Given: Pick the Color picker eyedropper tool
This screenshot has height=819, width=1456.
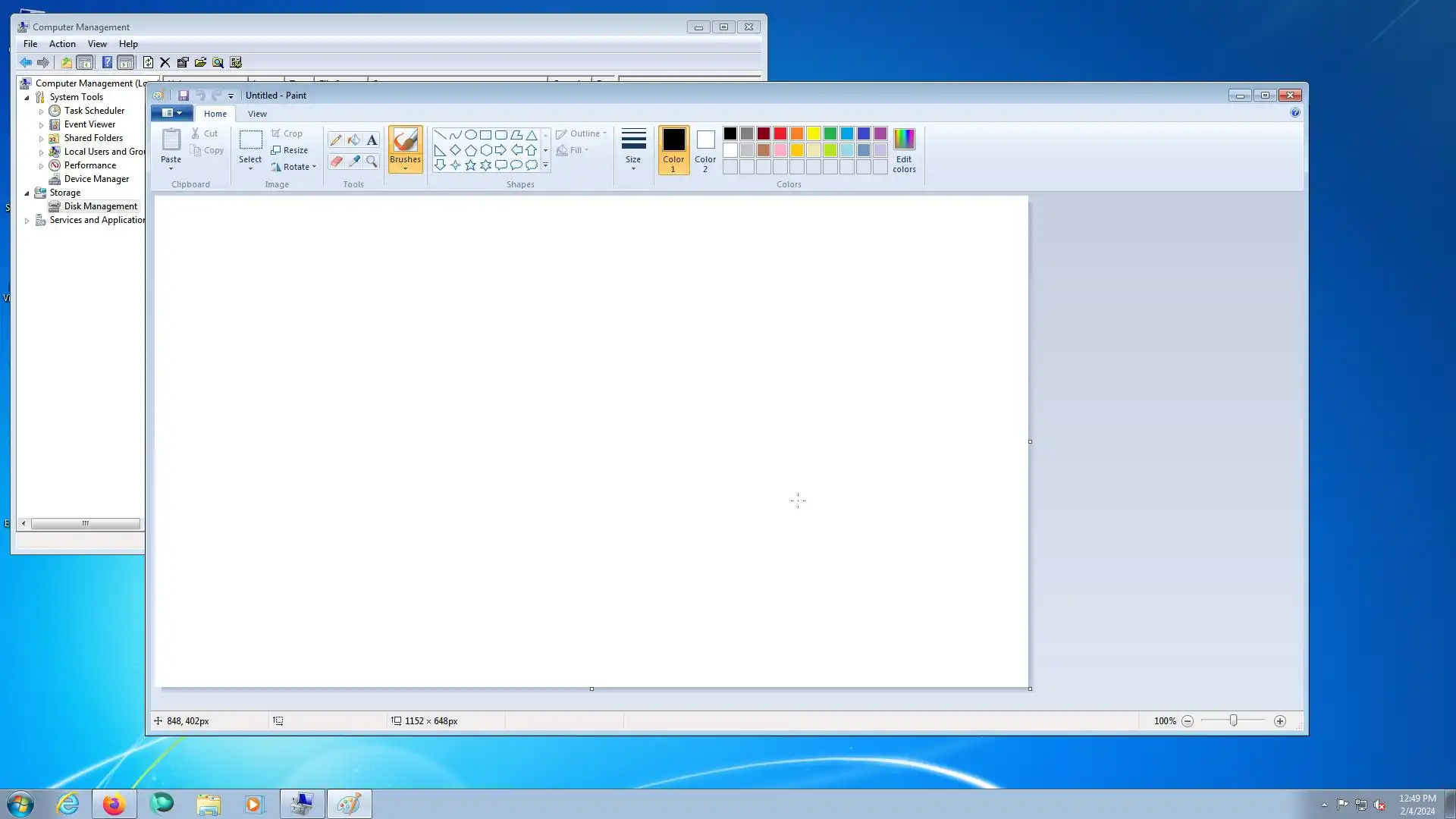Looking at the screenshot, I should [353, 161].
